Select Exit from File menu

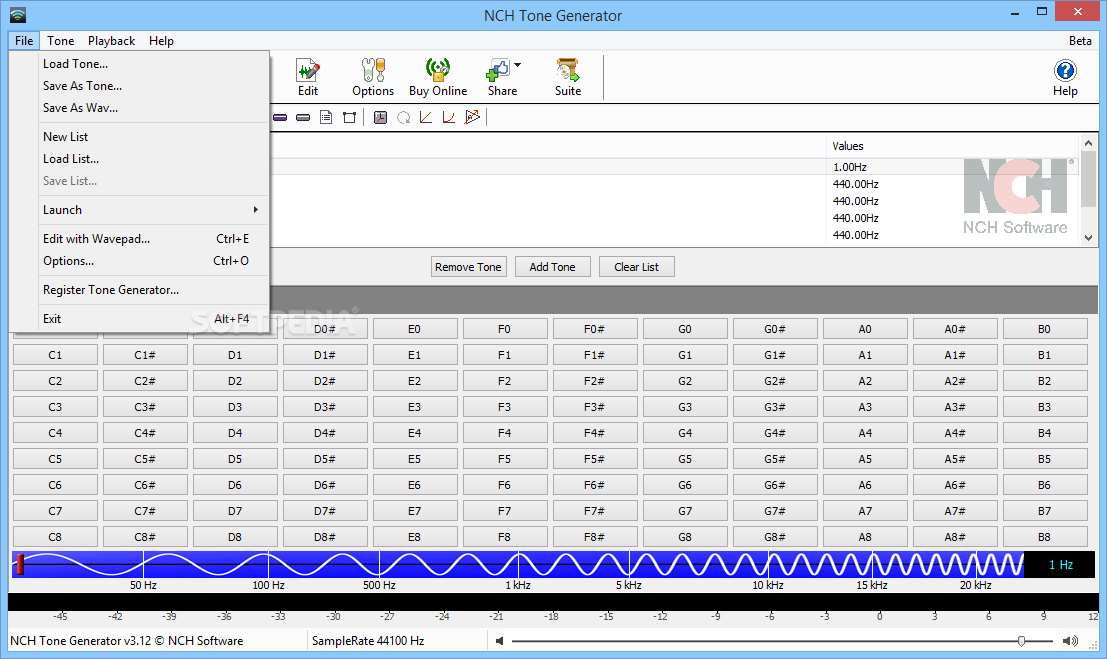coord(152,319)
